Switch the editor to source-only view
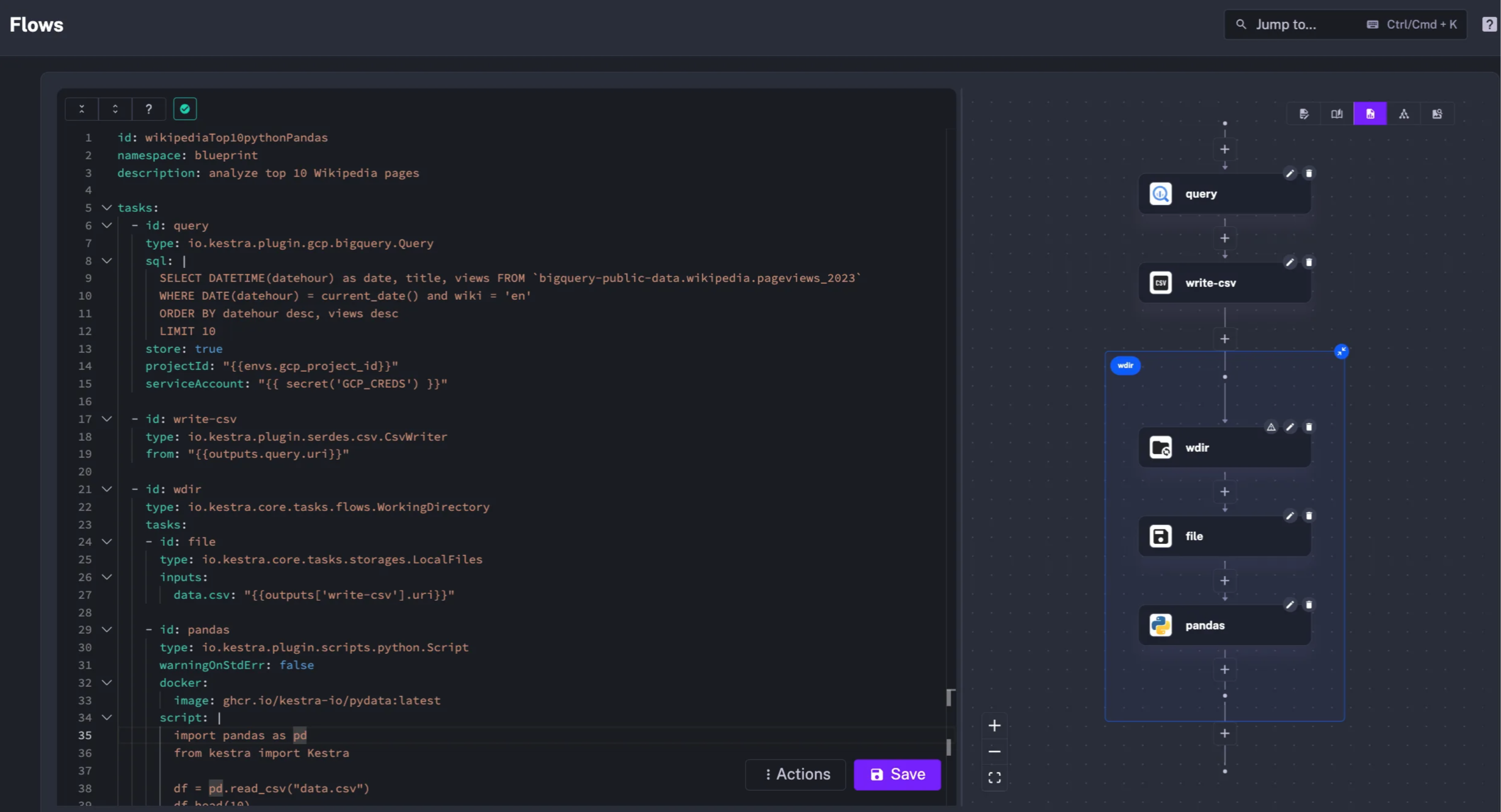Viewport: 1501px width, 812px height. (x=1304, y=114)
